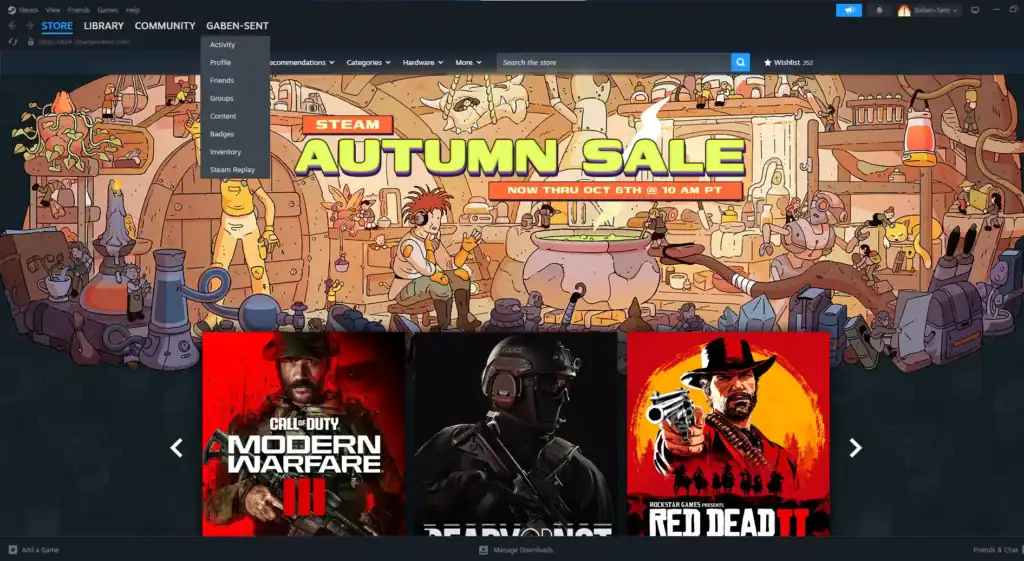The width and height of the screenshot is (1024, 561).
Task: Open the Red Dead Redemption II thumbnail
Action: pos(728,434)
